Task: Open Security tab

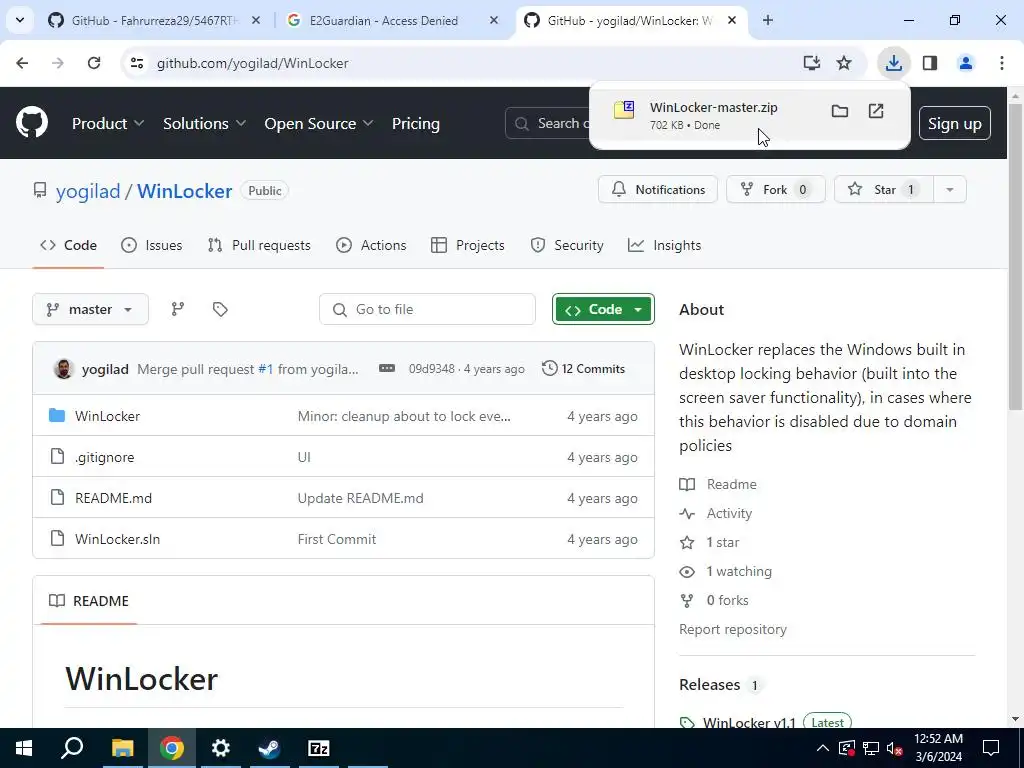Action: [x=567, y=245]
